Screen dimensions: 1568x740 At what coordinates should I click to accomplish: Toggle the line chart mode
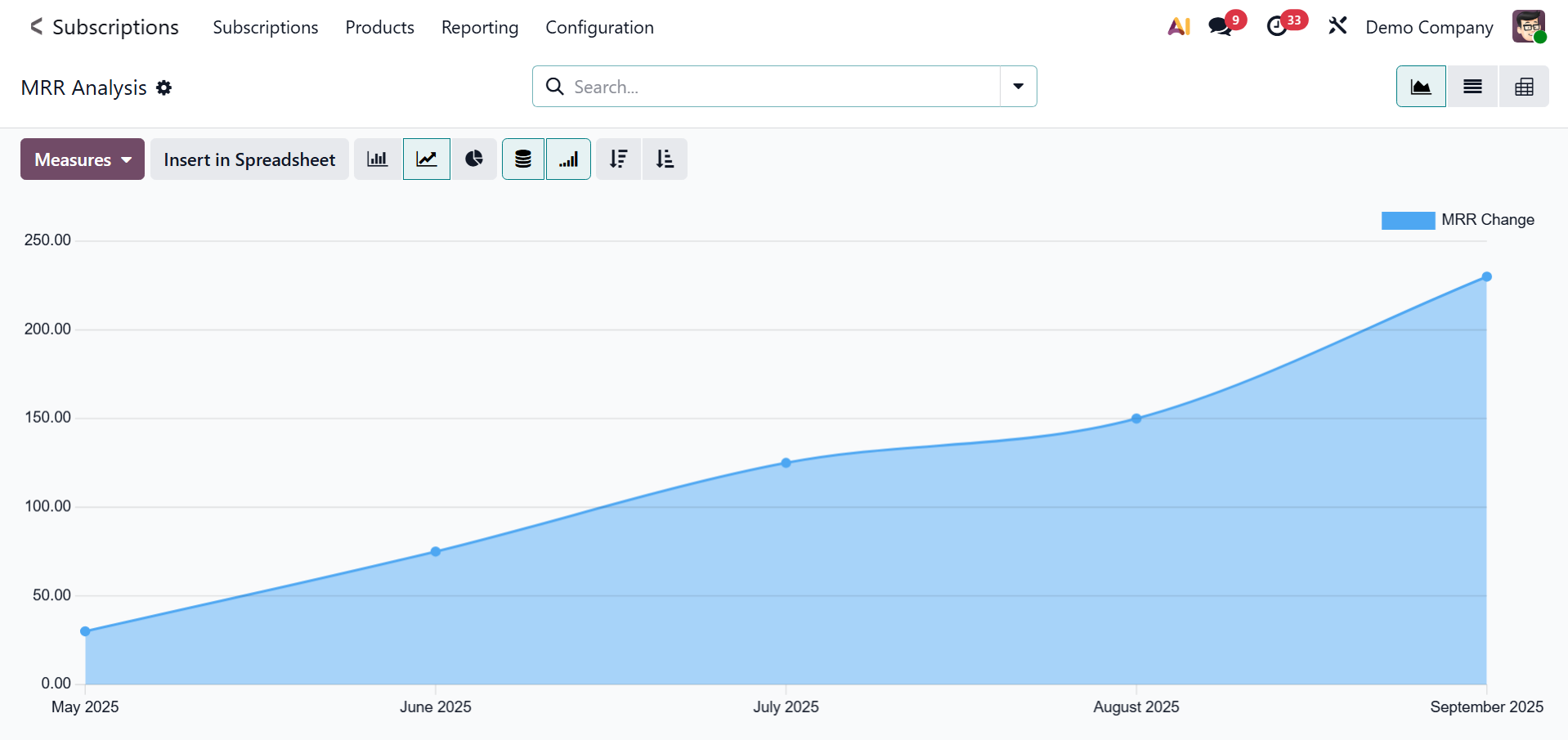coord(427,159)
